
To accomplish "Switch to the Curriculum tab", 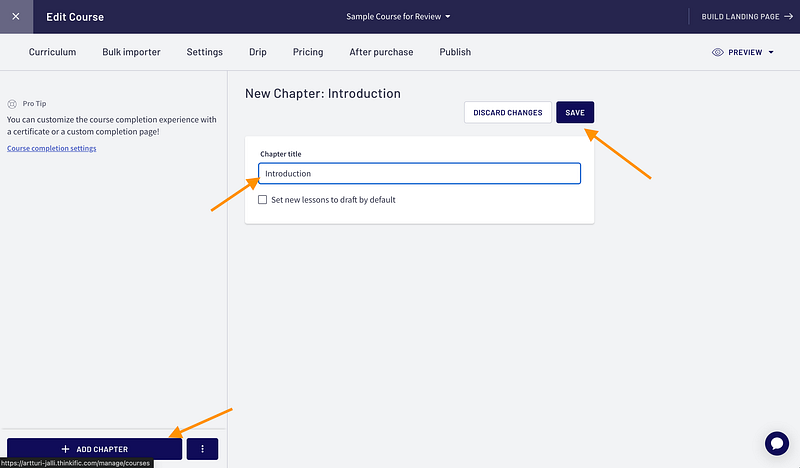I will [52, 52].
